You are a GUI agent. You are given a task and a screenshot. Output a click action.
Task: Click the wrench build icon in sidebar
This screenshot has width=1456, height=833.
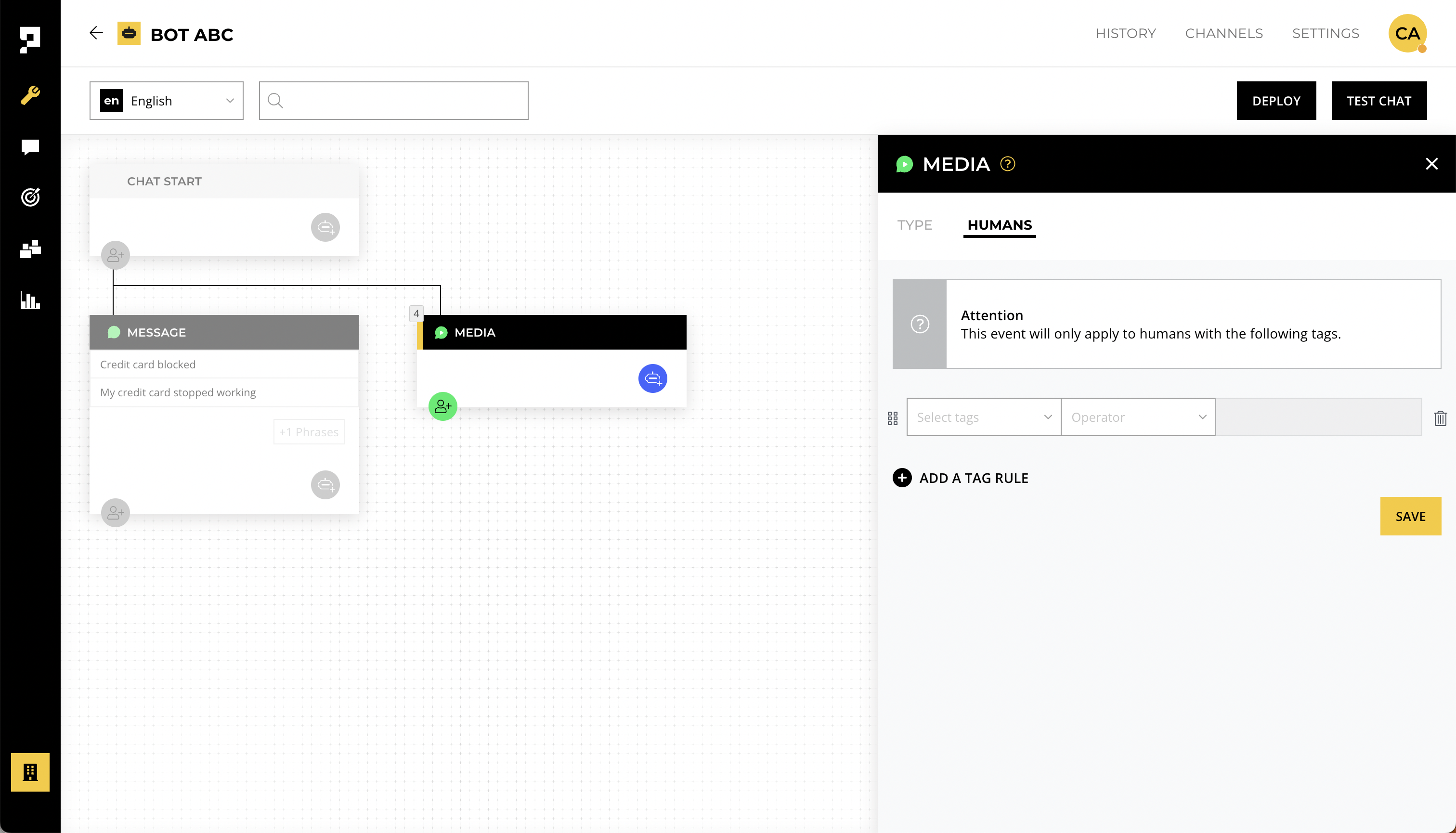point(30,95)
